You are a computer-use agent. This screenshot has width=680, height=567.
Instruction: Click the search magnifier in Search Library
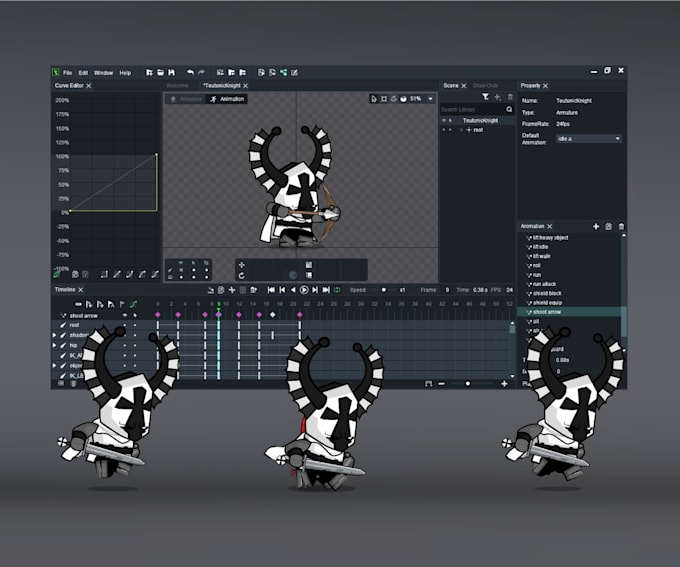[x=509, y=109]
